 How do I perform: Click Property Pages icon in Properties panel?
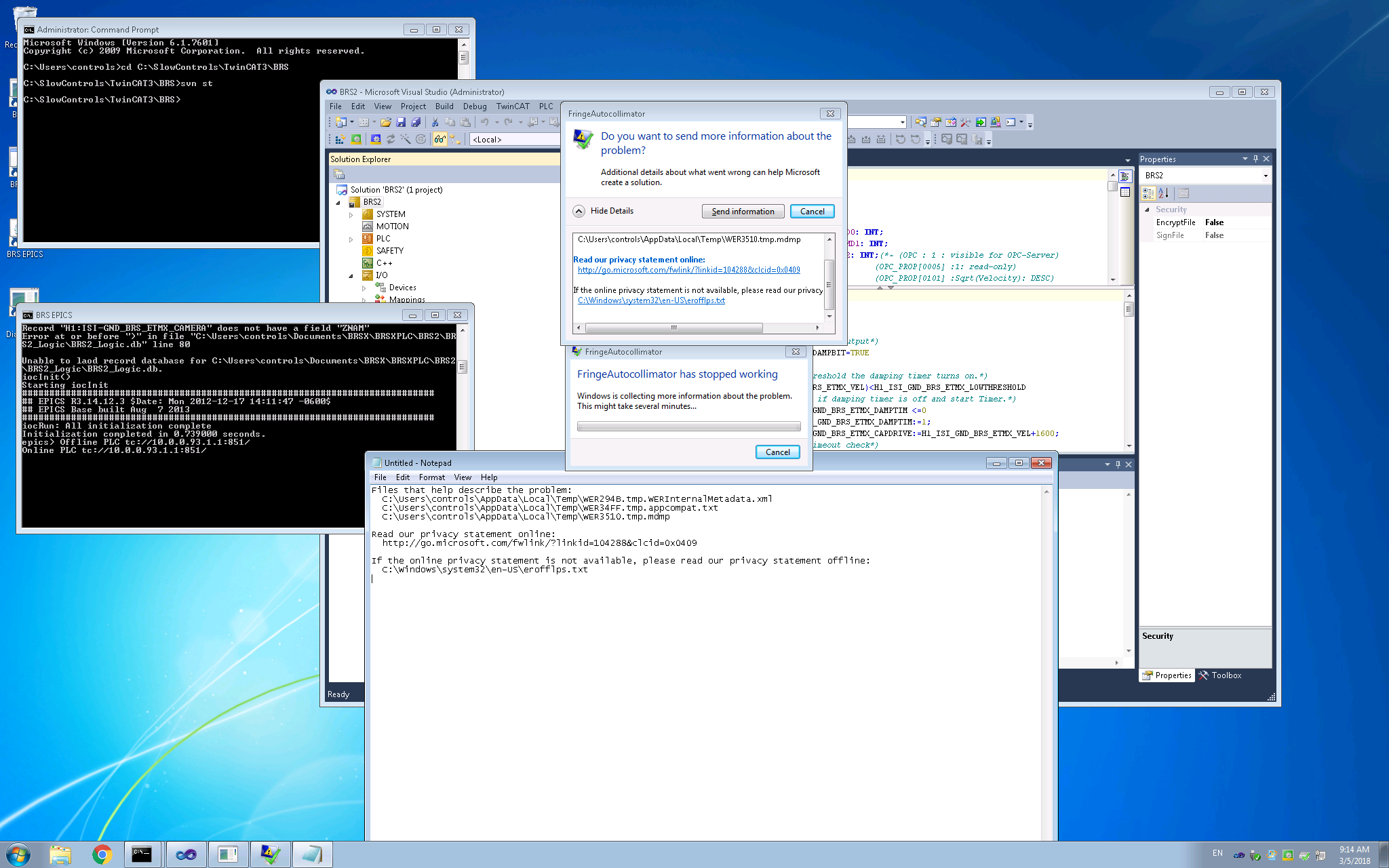tap(1183, 193)
